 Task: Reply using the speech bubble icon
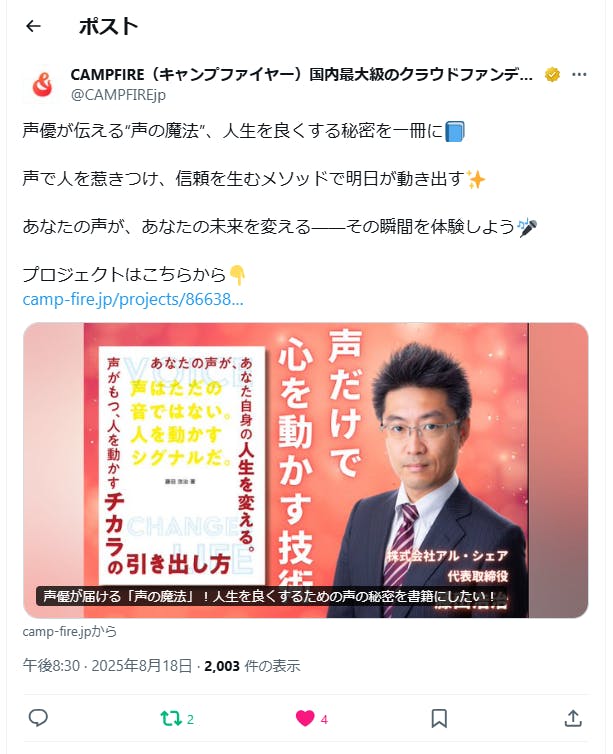tap(38, 718)
